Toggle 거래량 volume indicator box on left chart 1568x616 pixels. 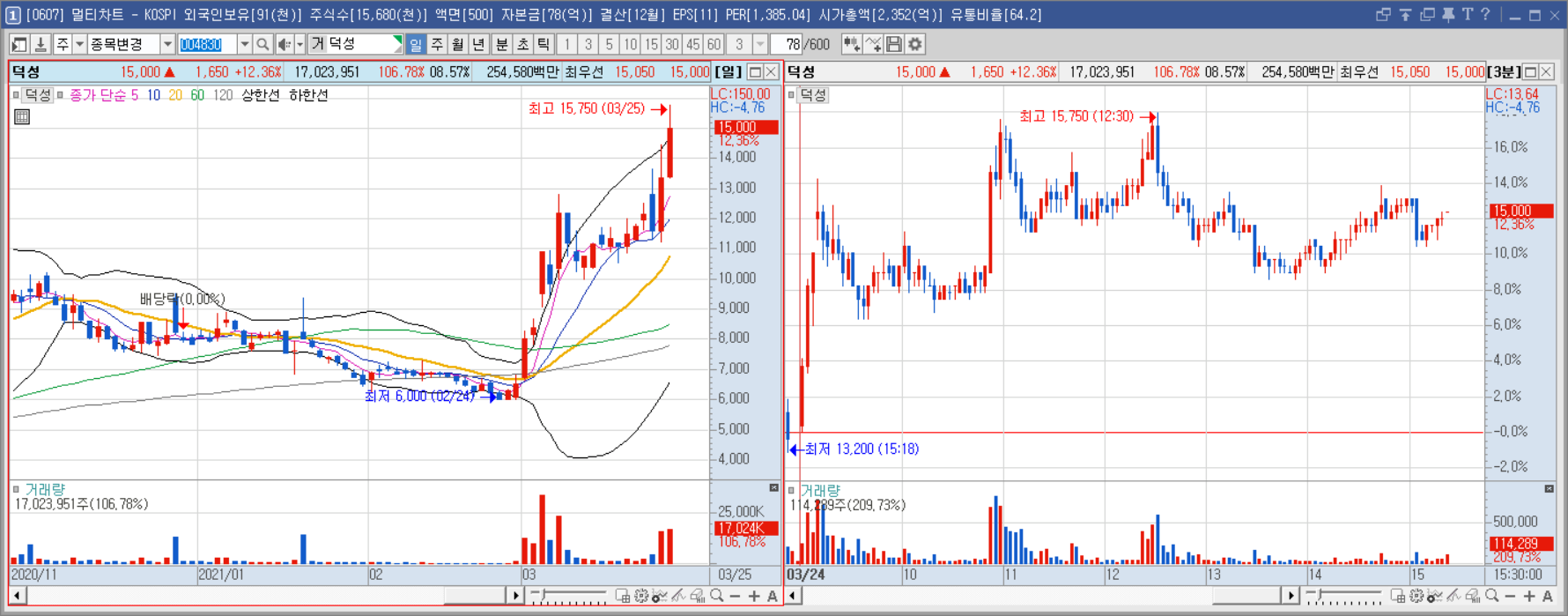coord(16,489)
